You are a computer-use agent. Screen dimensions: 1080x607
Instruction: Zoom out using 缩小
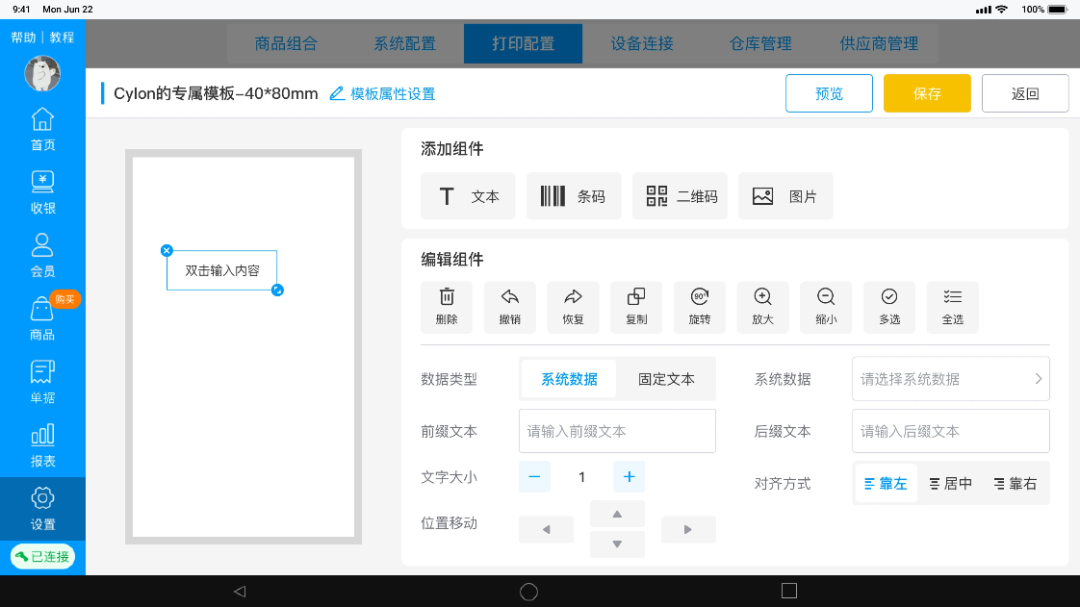coord(826,307)
